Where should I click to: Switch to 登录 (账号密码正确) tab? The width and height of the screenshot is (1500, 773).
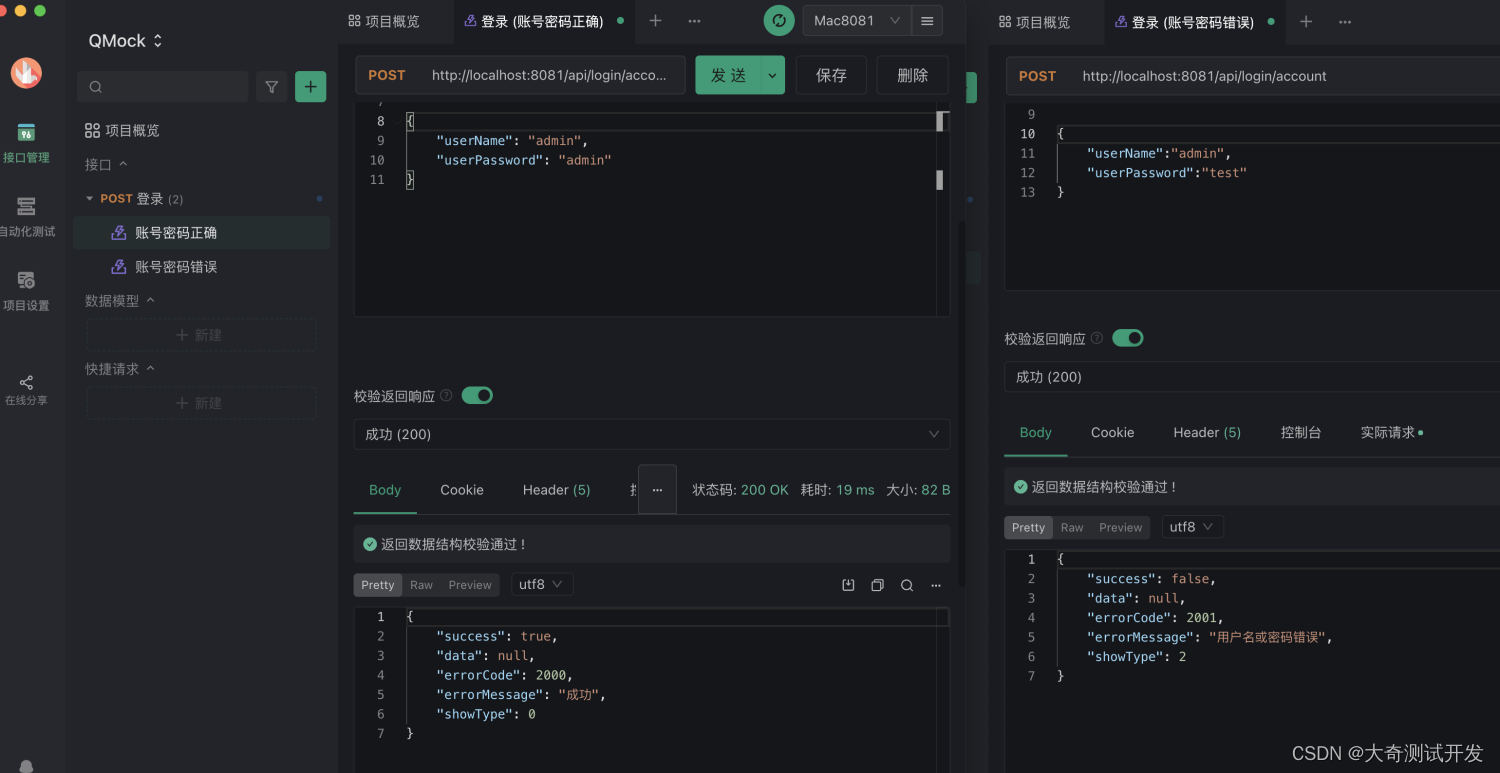coord(543,21)
